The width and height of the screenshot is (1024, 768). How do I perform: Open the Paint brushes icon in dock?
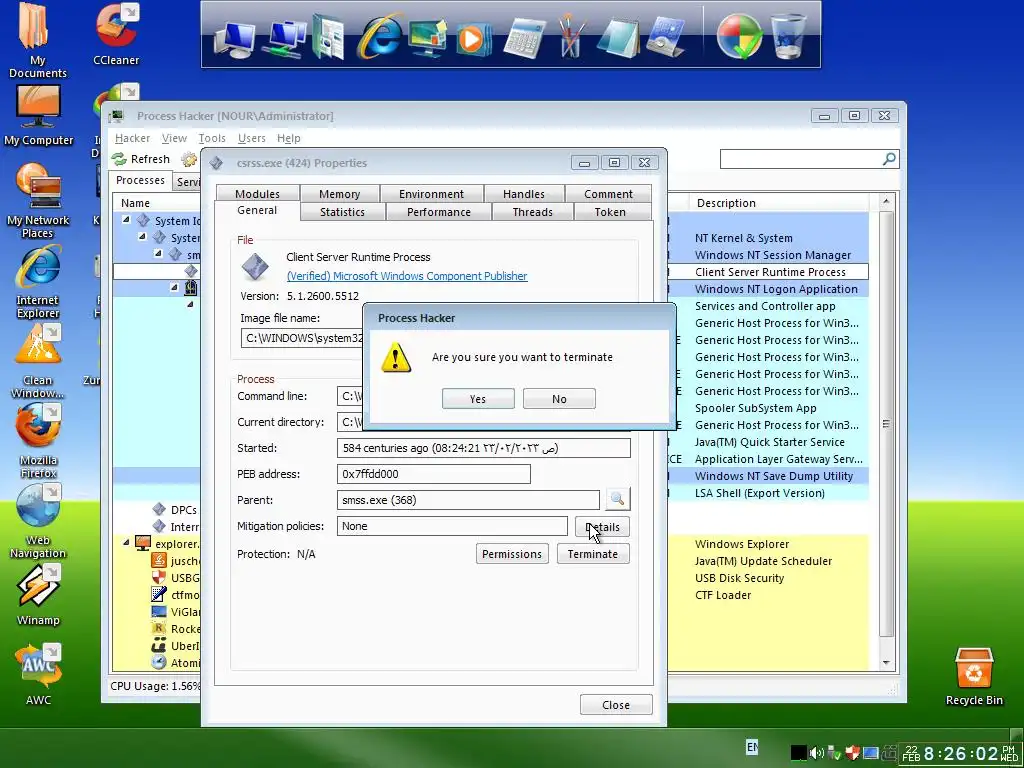[x=570, y=36]
